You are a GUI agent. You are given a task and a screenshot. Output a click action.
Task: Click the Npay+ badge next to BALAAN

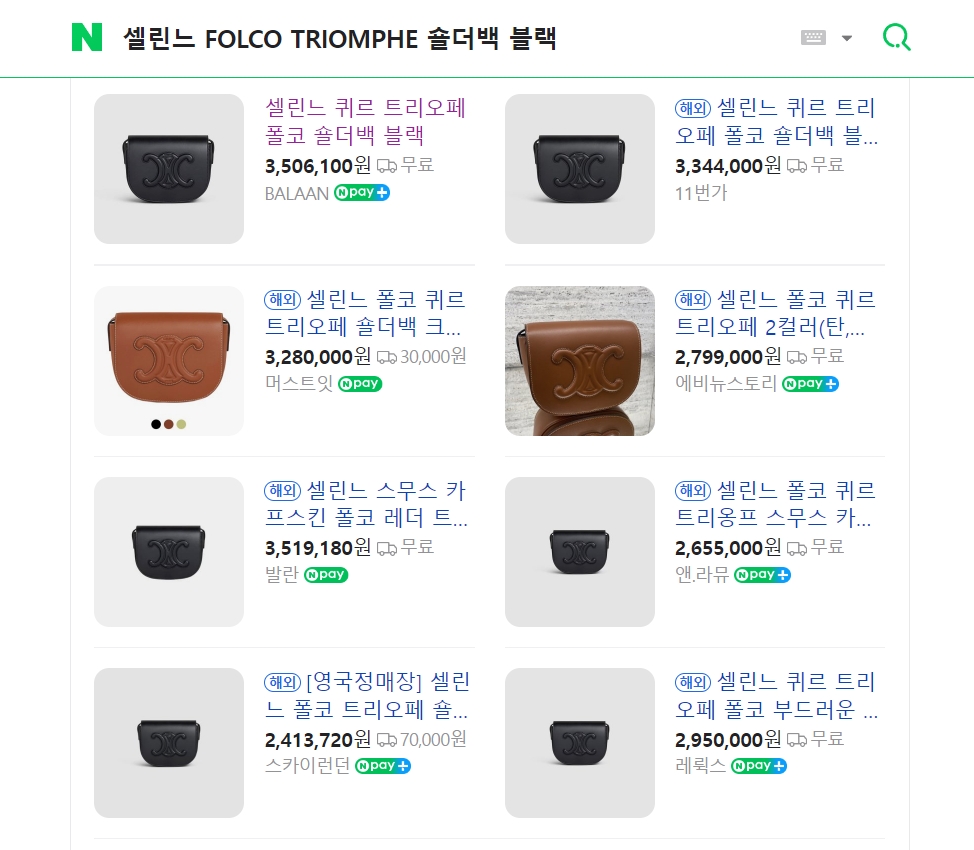click(361, 193)
